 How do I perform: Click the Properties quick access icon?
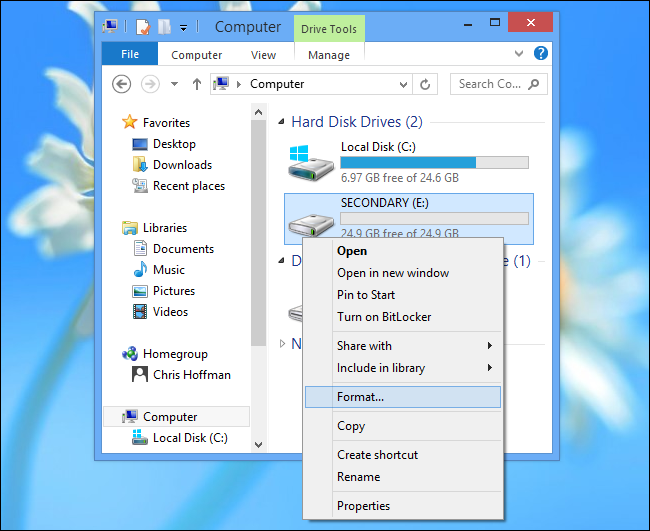(x=143, y=27)
